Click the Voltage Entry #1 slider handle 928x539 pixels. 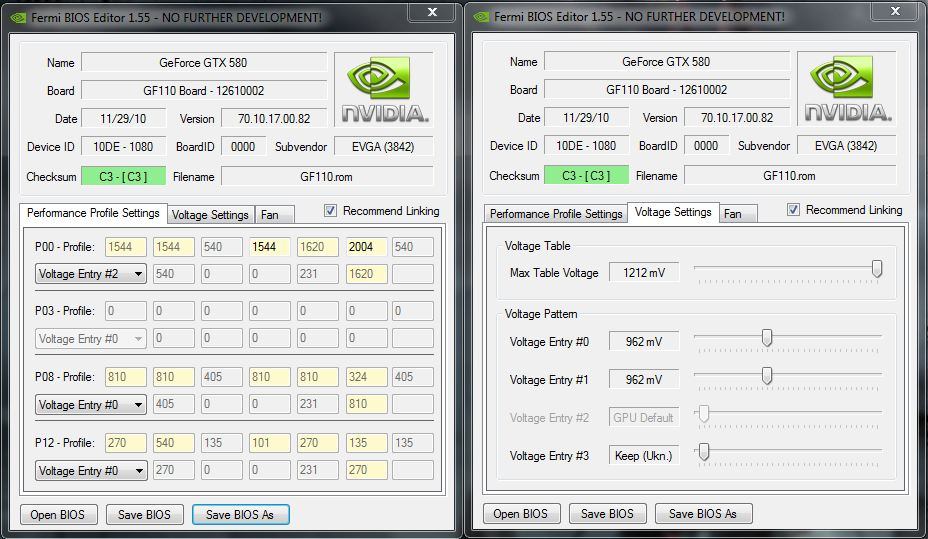tap(767, 376)
